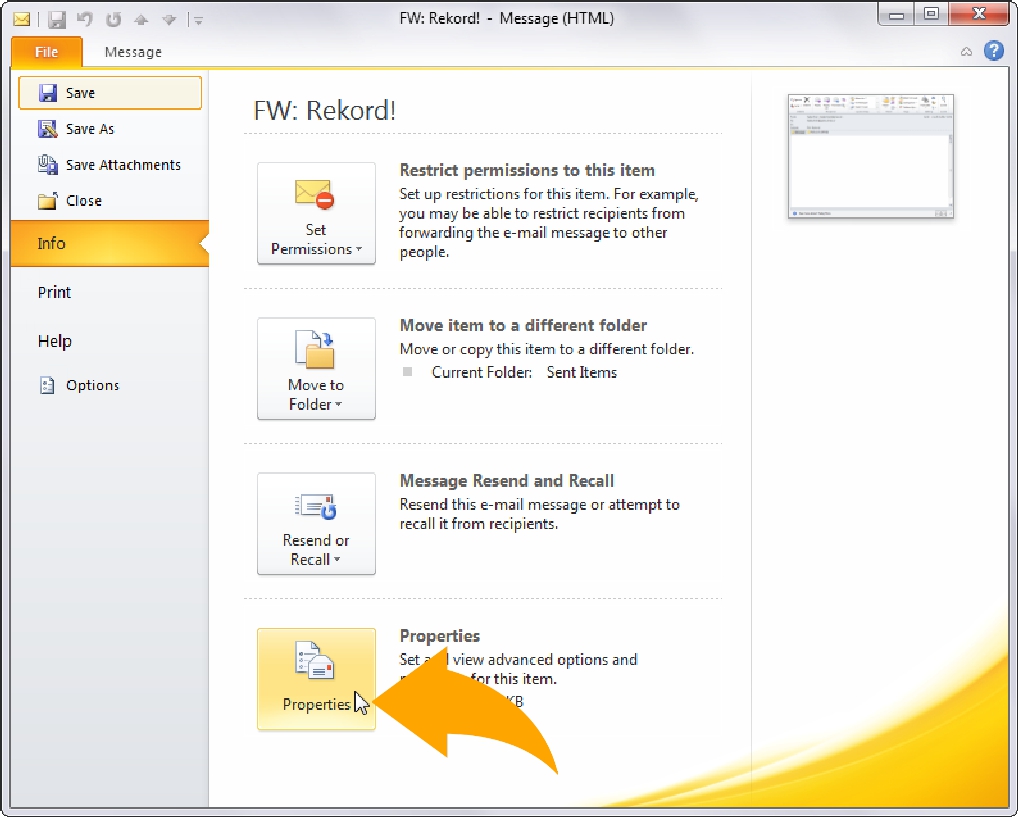
Task: Expand the Resend or Recall dropdown button
Action: coord(316,523)
